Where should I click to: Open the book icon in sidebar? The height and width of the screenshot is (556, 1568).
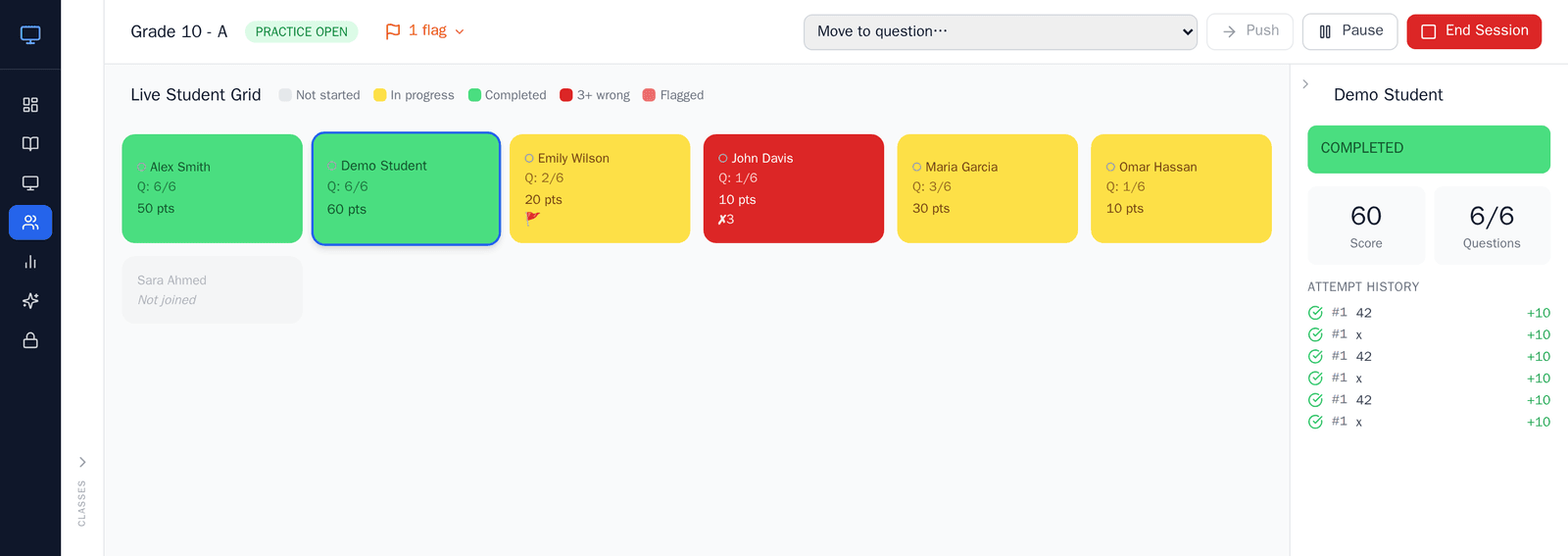point(30,144)
